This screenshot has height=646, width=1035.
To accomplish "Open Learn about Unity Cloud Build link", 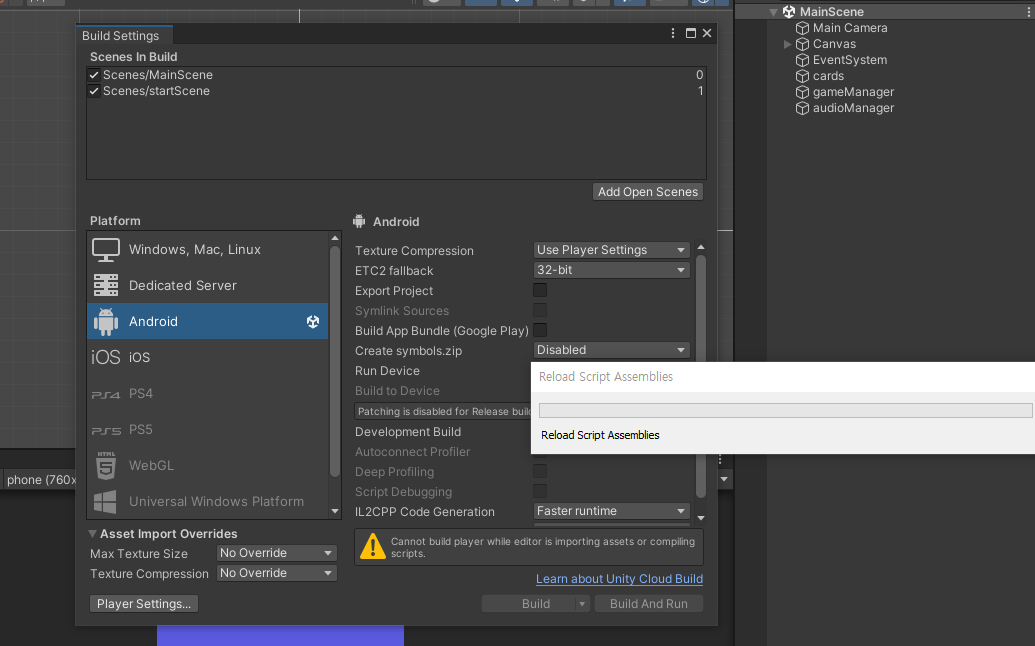I will point(619,579).
